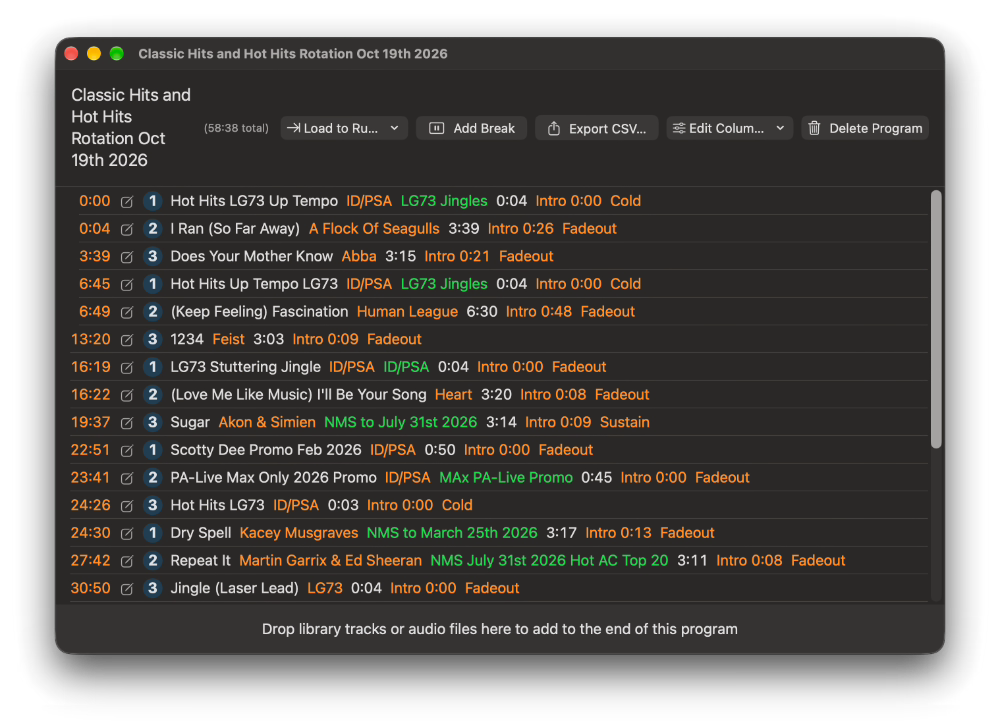Open the Edit Colum... dropdown
The height and width of the screenshot is (727, 1000).
[730, 128]
